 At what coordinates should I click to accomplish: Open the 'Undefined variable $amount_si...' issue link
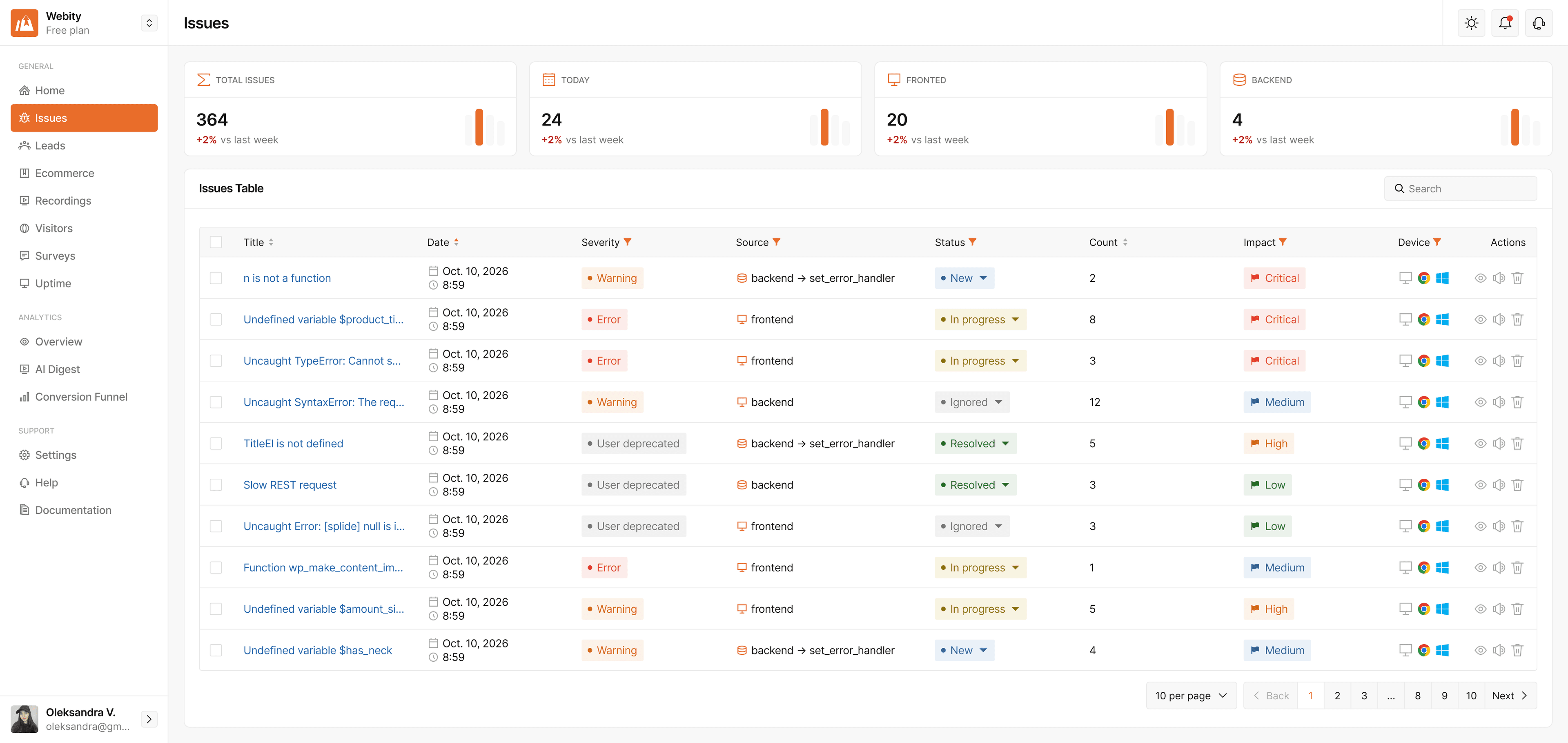pos(324,609)
